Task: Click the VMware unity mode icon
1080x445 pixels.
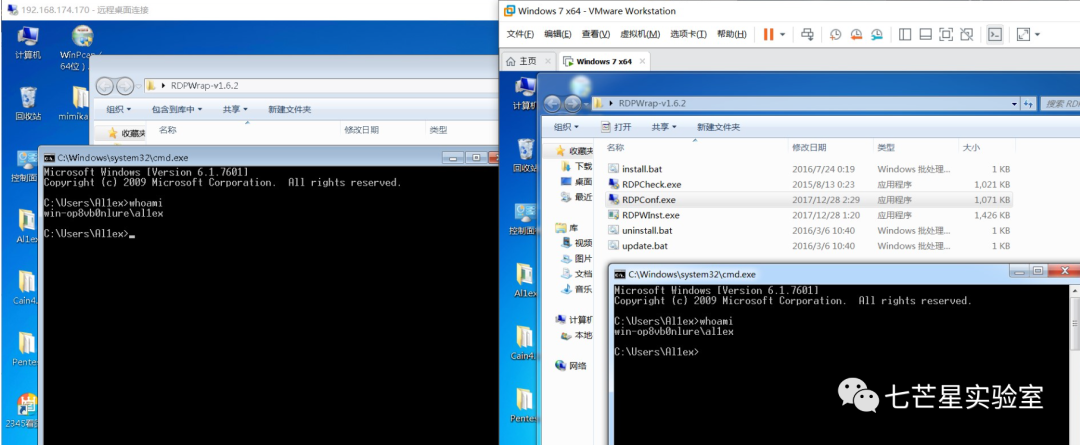Action: (966, 34)
